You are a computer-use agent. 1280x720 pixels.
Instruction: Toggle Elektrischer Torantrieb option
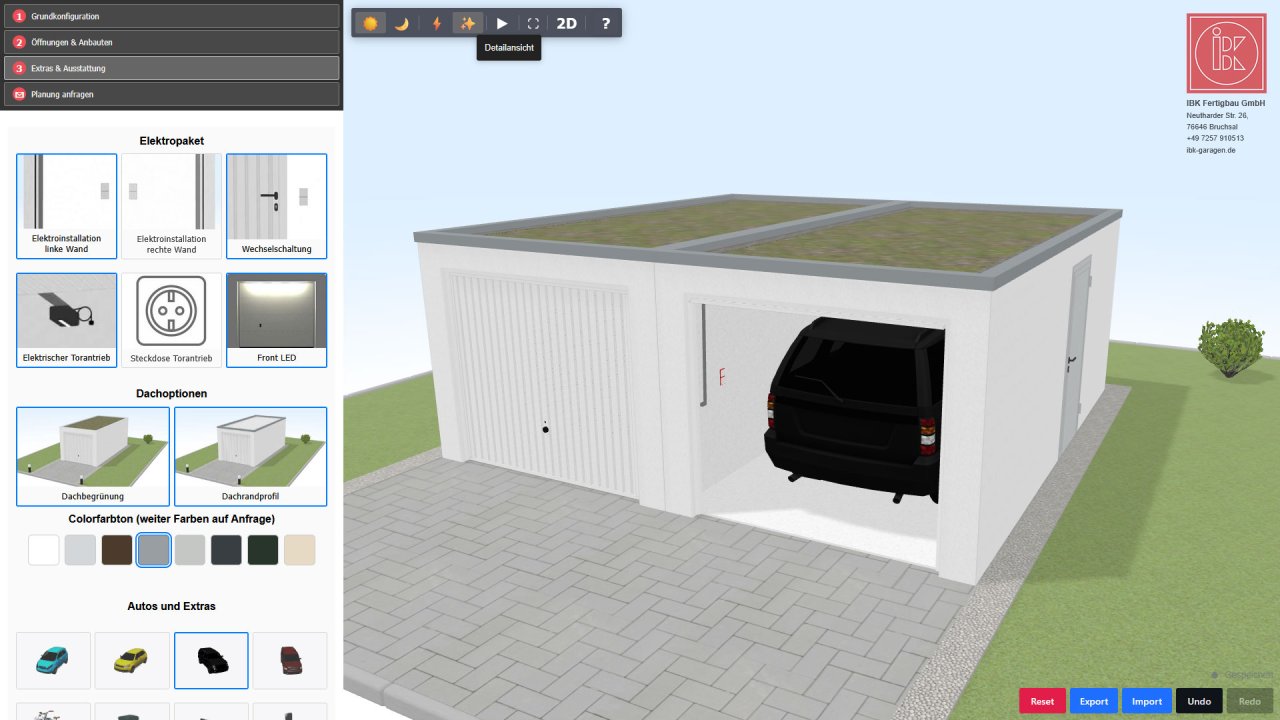[x=67, y=320]
